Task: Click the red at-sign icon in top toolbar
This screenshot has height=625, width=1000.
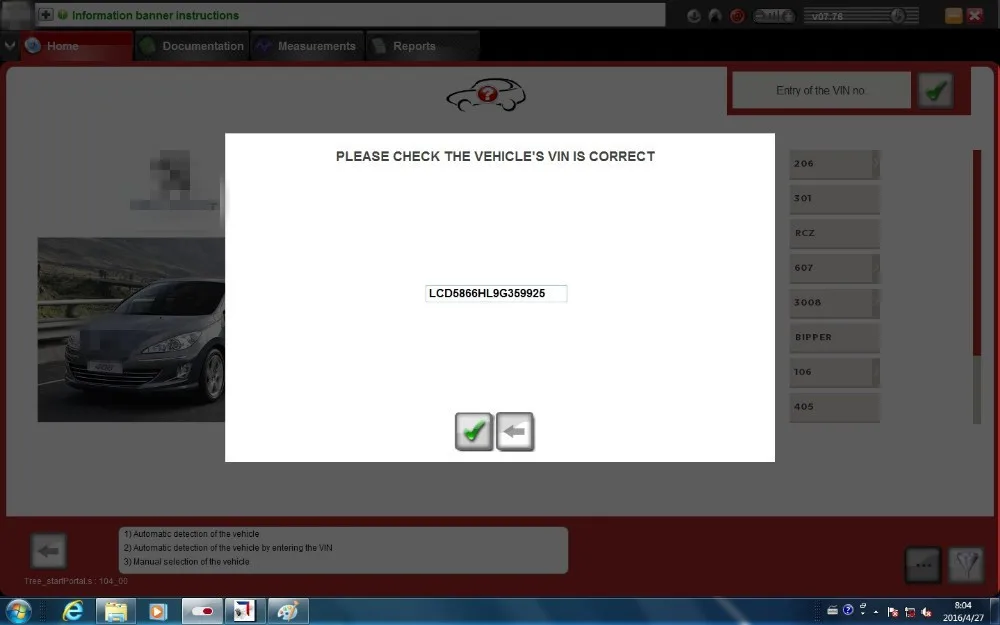Action: [737, 16]
